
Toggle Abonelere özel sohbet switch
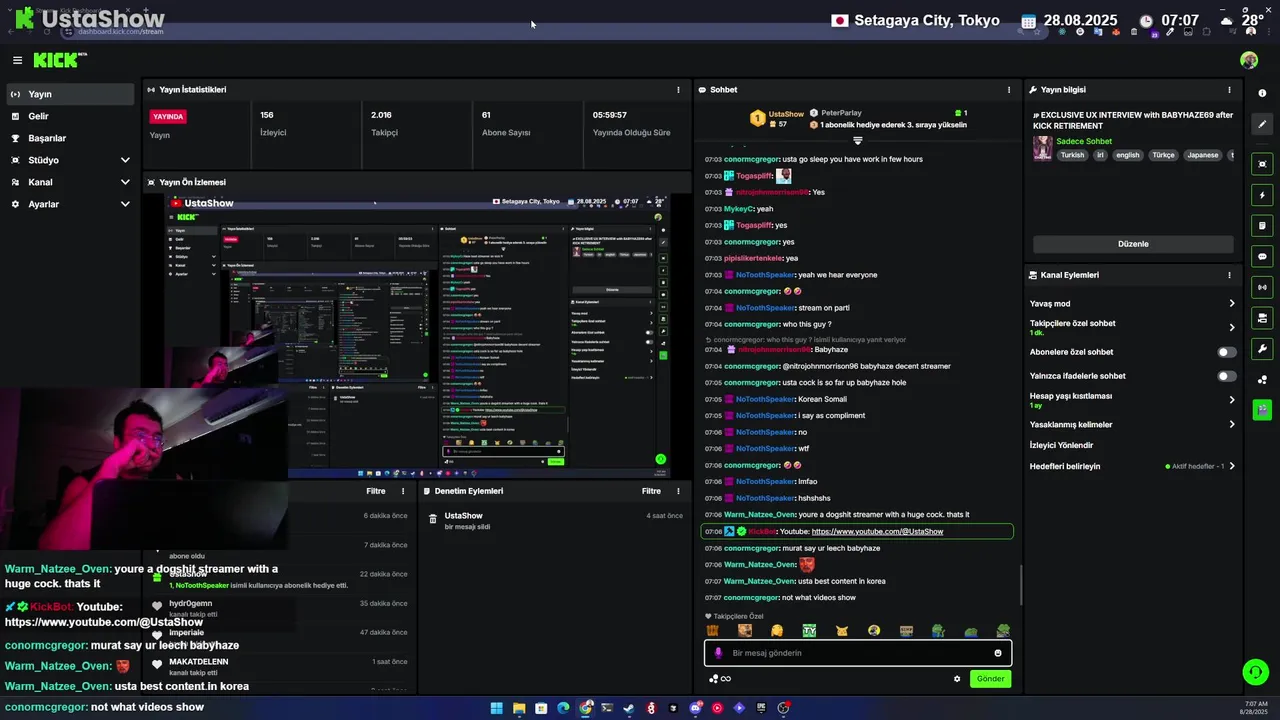(1226, 352)
